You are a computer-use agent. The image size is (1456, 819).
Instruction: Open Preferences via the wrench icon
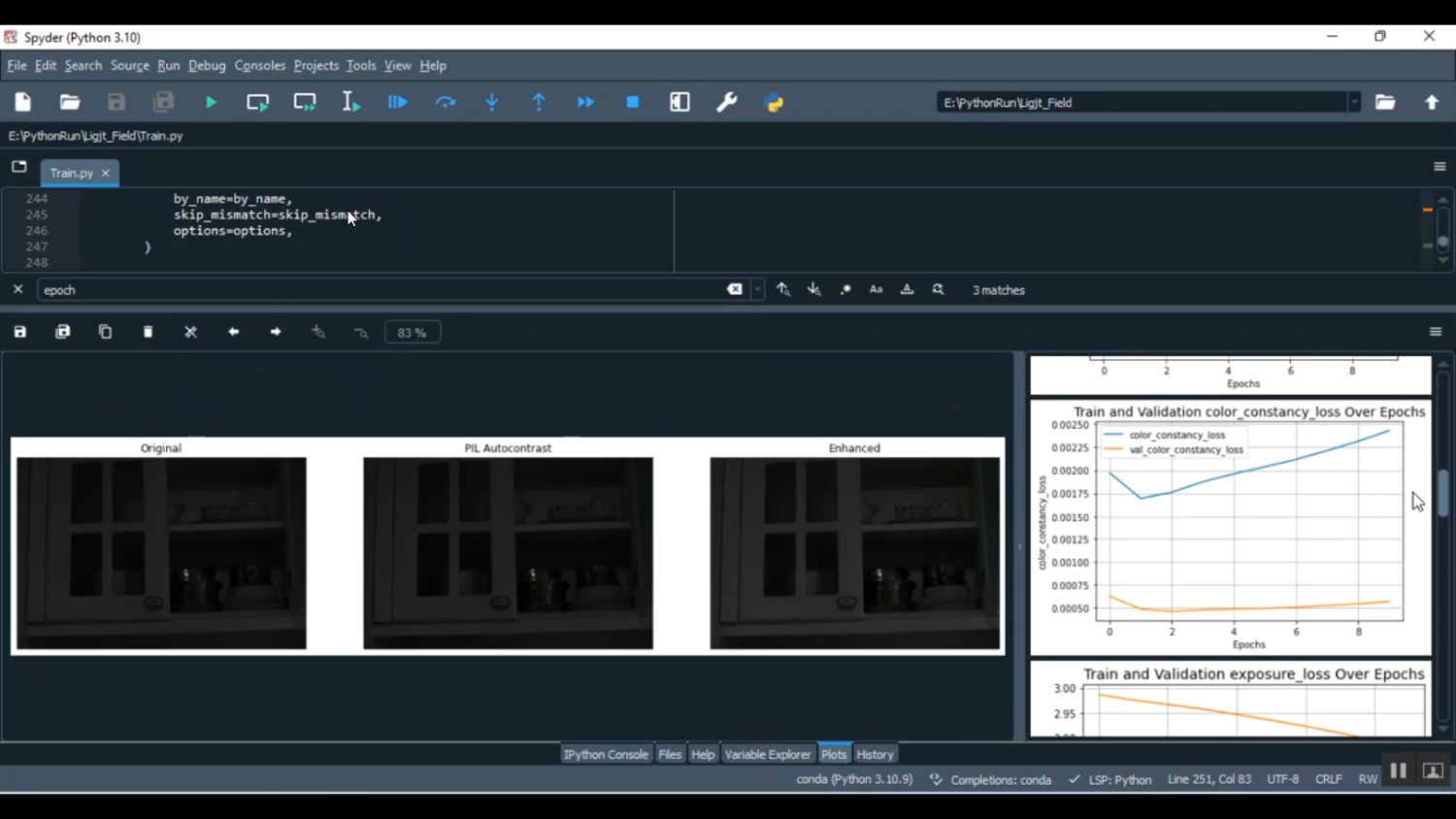[727, 102]
